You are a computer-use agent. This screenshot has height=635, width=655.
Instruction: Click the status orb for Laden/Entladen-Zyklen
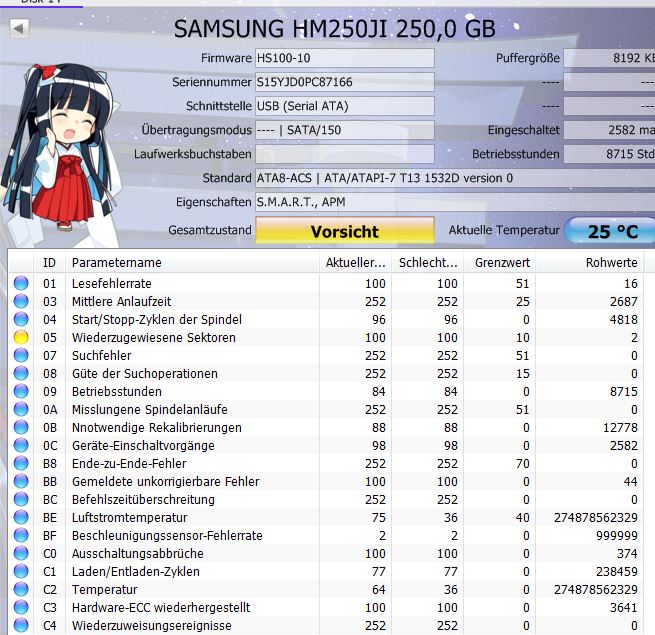[21, 571]
